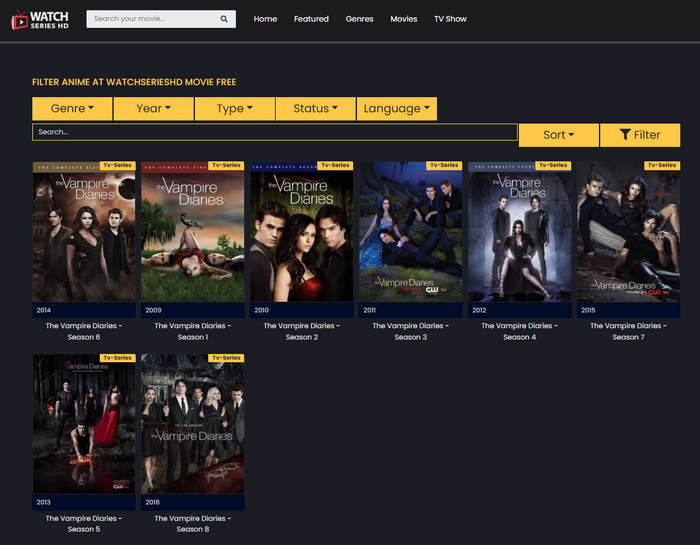Open the Movies menu item
Viewport: 700px width, 545px height.
[x=404, y=19]
